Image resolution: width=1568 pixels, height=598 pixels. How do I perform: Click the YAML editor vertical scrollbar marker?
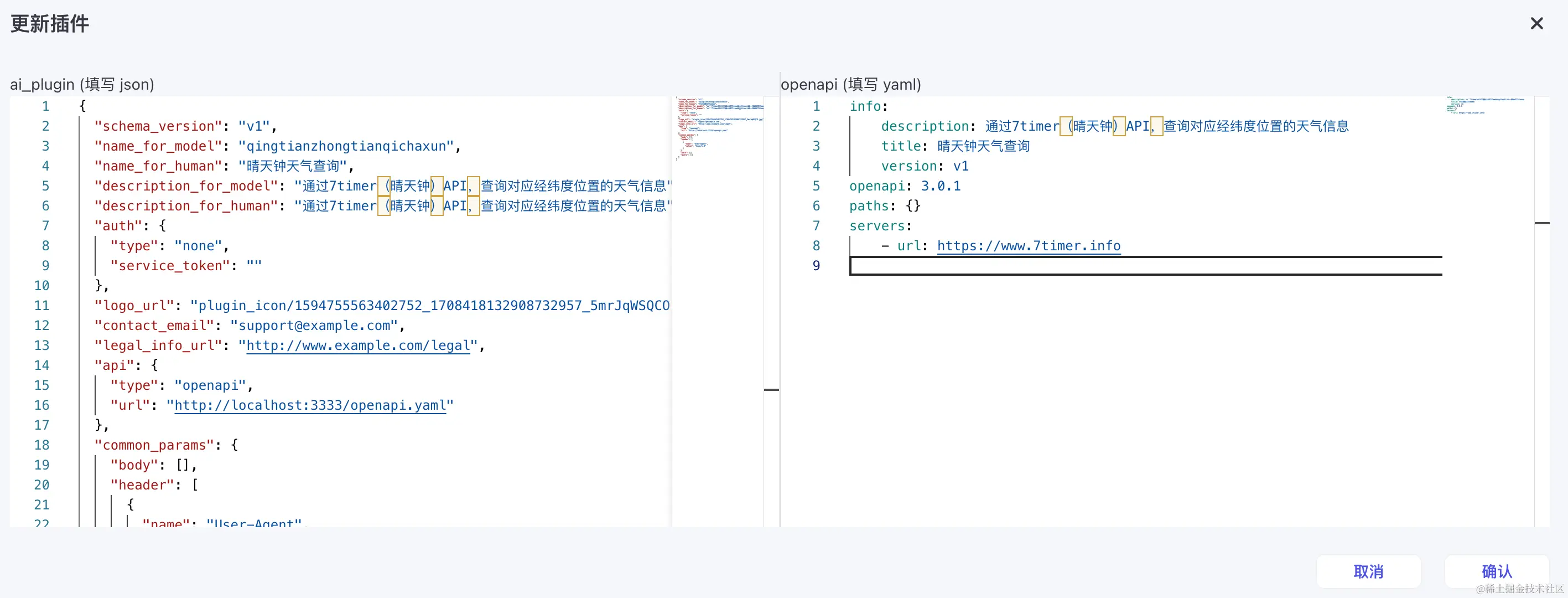pyautogui.click(x=1542, y=223)
